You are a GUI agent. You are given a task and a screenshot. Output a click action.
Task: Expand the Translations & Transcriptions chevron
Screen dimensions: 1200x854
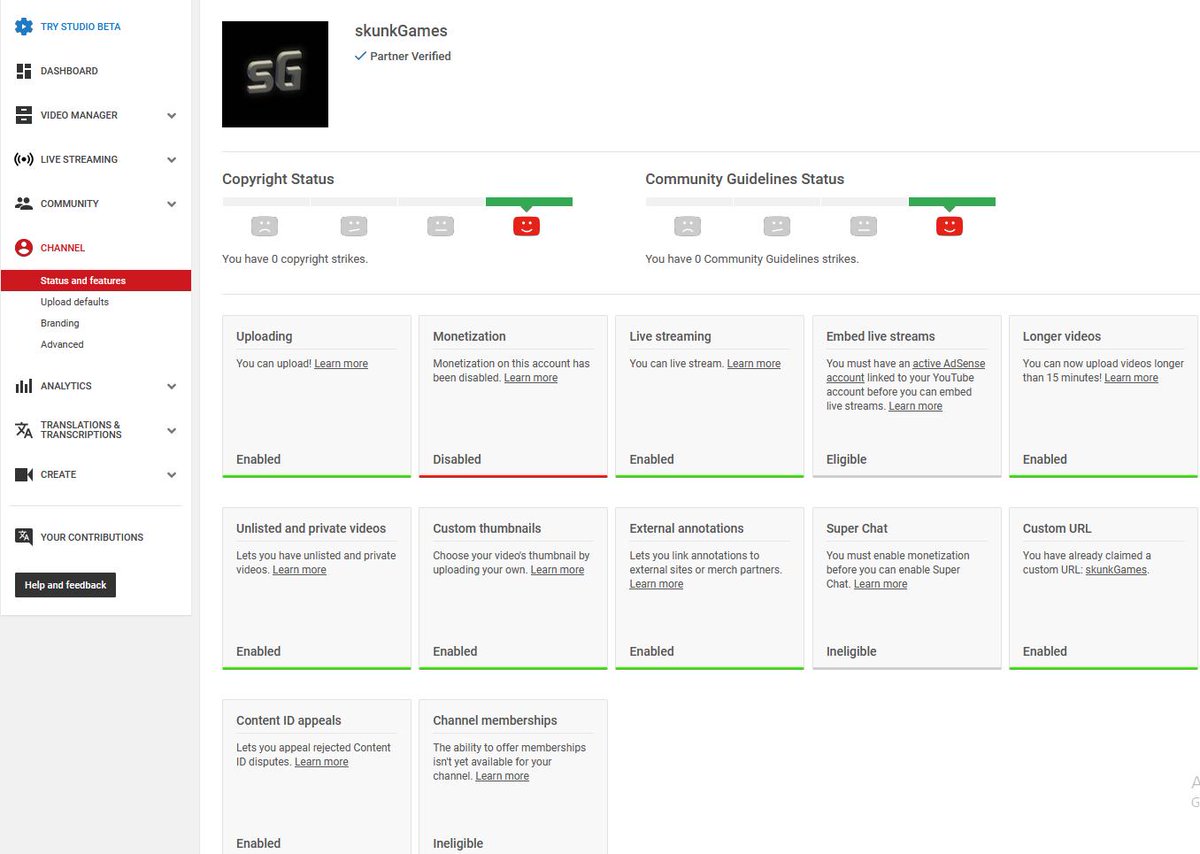click(172, 431)
